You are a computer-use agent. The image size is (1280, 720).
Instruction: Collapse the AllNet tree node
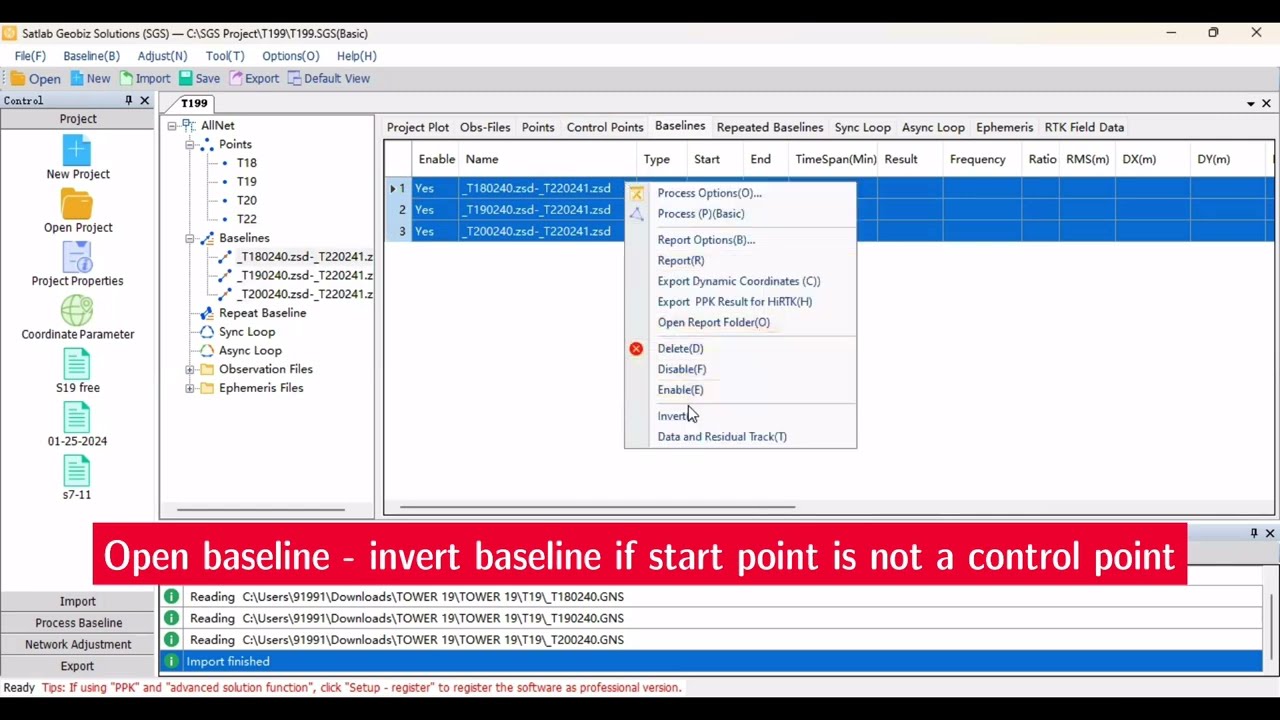pos(172,126)
